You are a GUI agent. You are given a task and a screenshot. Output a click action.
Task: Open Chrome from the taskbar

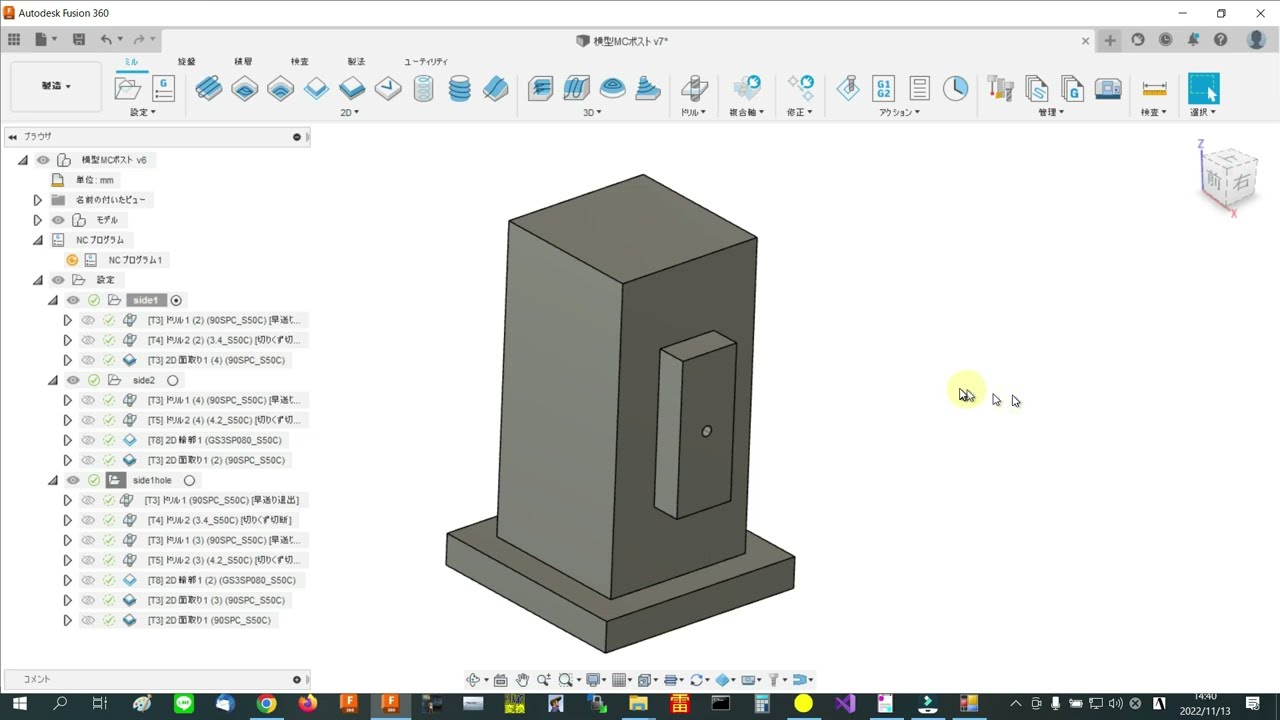266,704
